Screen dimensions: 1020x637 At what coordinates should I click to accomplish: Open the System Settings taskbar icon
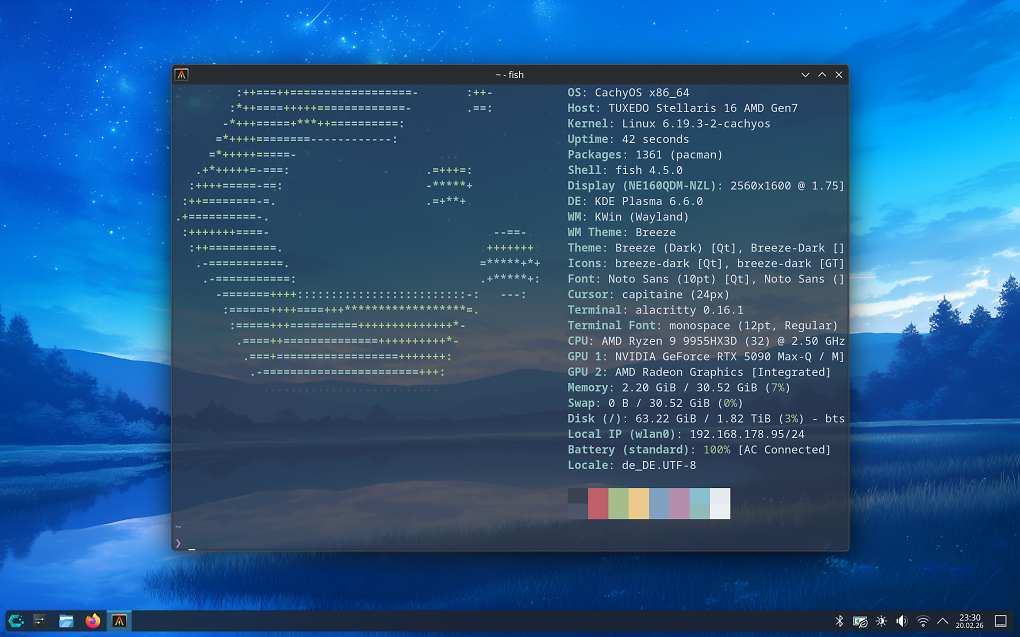[x=40, y=621]
